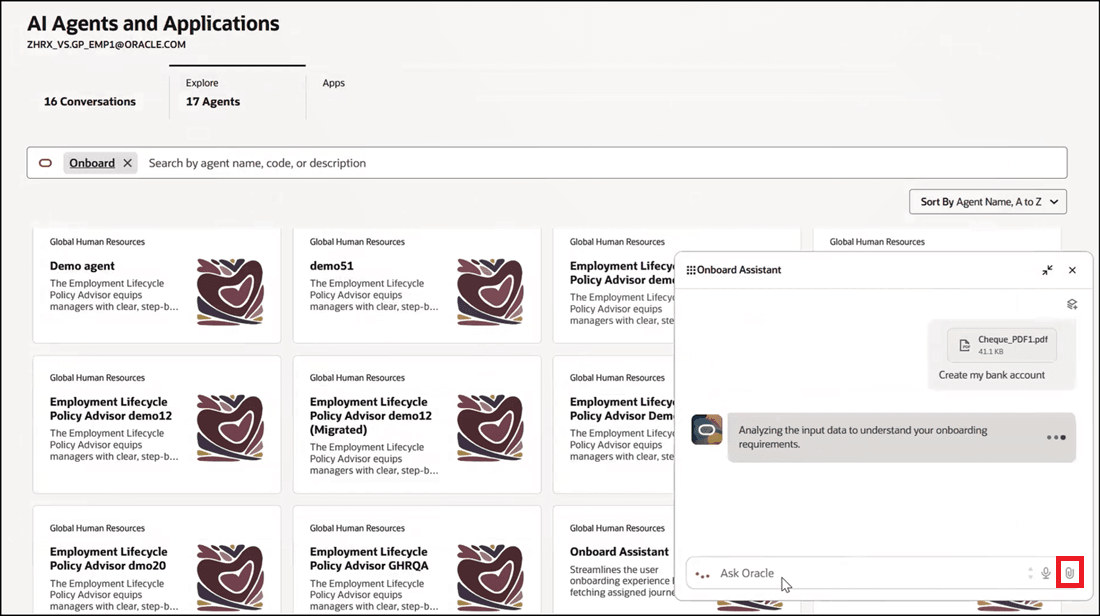Screen dimensions: 1100x616
Task: Click Global Human Resources label on Demo agent card
Action: [x=97, y=242]
